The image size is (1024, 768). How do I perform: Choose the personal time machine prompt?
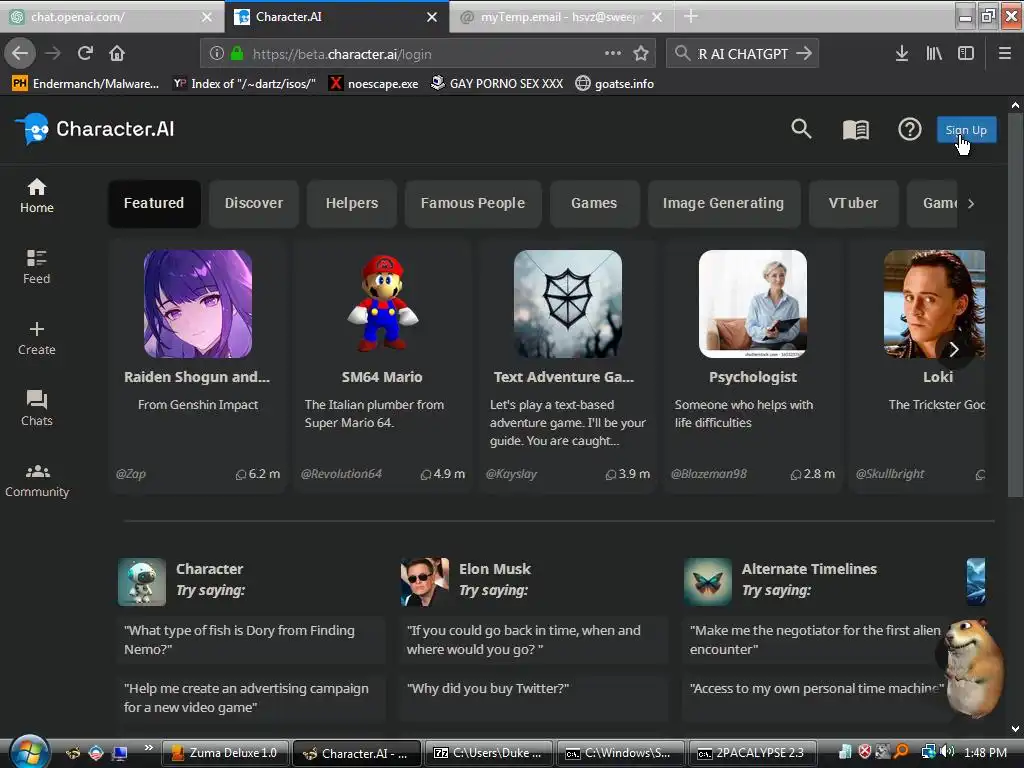(816, 697)
